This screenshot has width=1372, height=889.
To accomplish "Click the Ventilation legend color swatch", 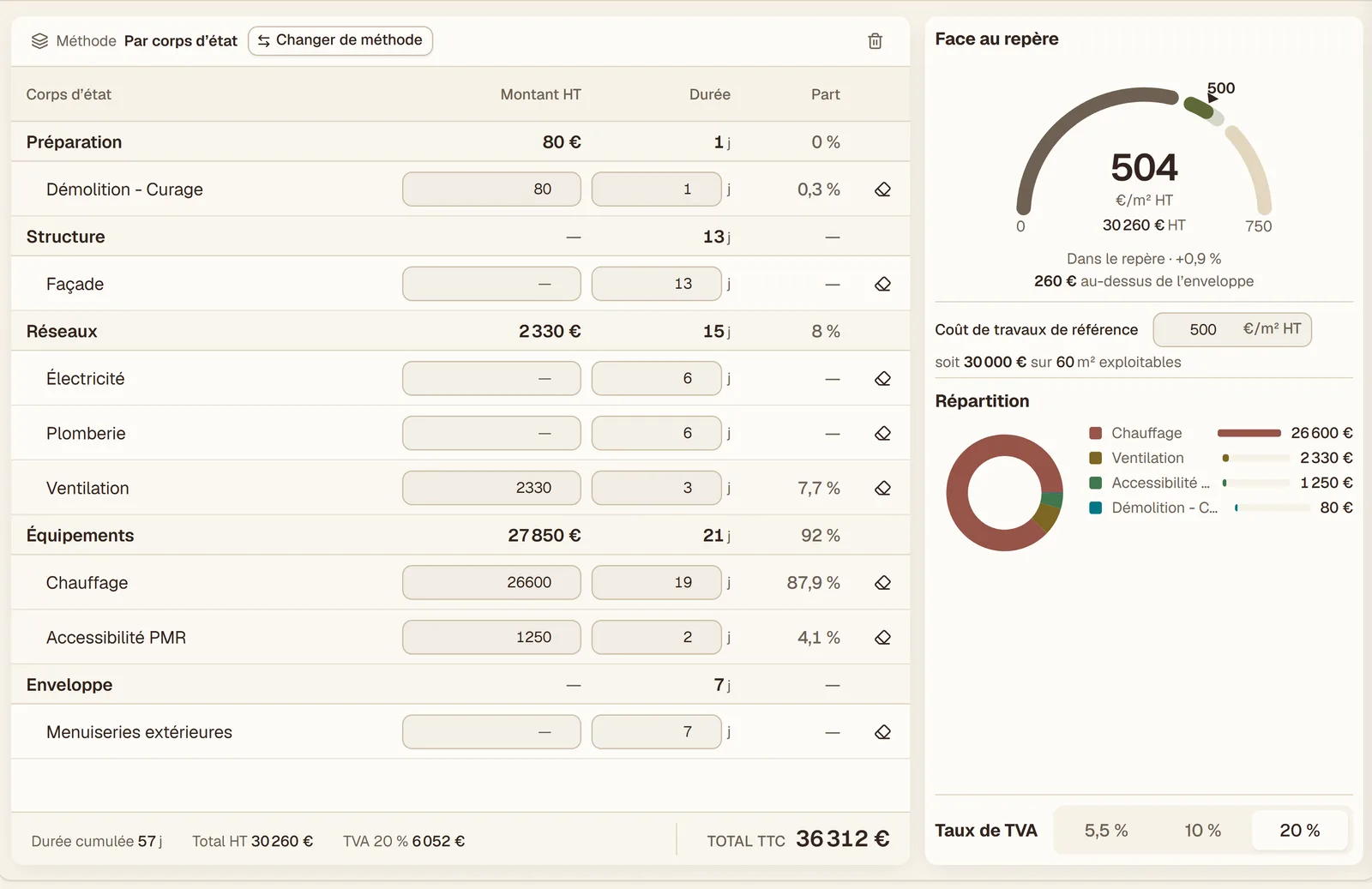I will 1095,458.
